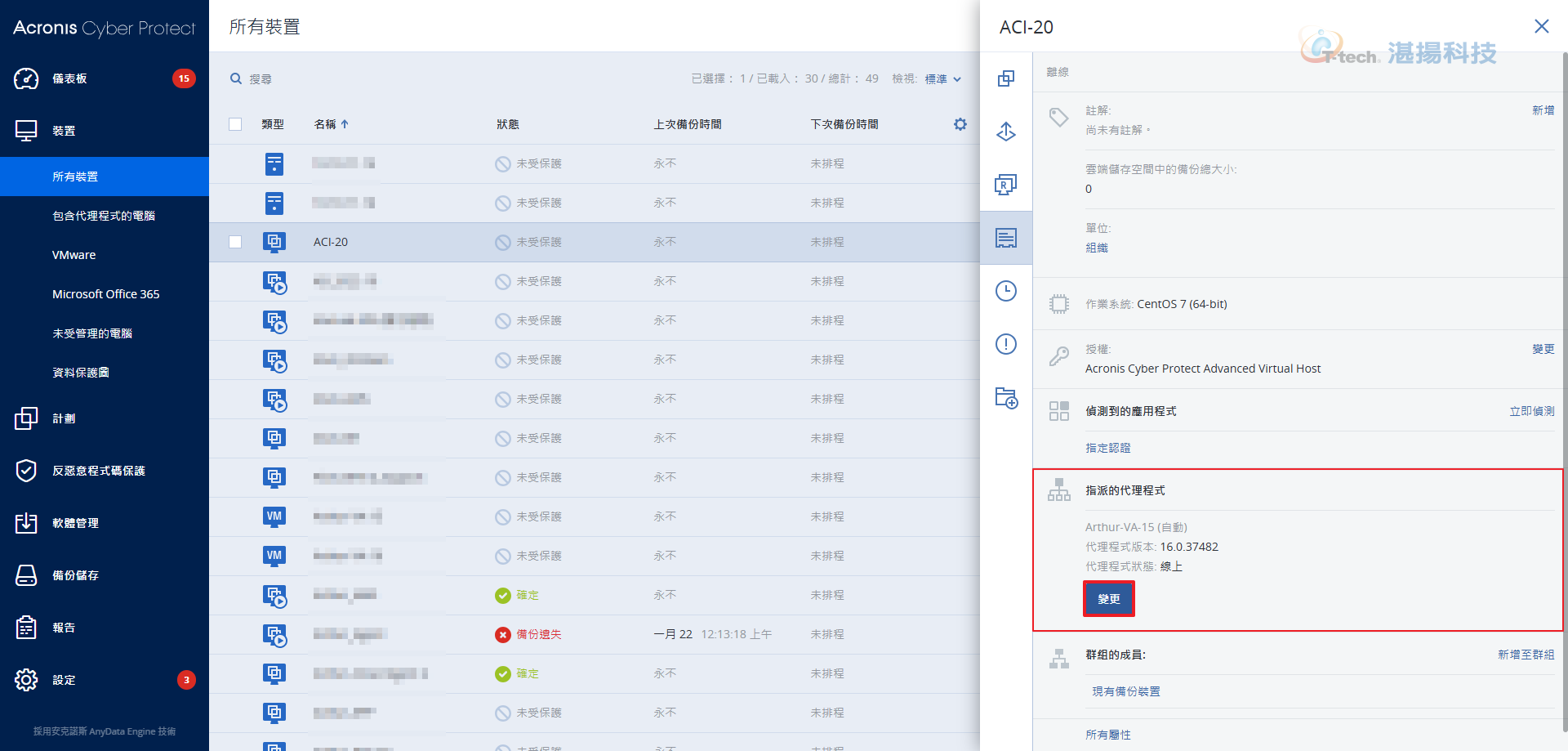Viewport: 1568px width, 751px height.
Task: Close the ACI-20 details panel
Action: coord(1542,26)
